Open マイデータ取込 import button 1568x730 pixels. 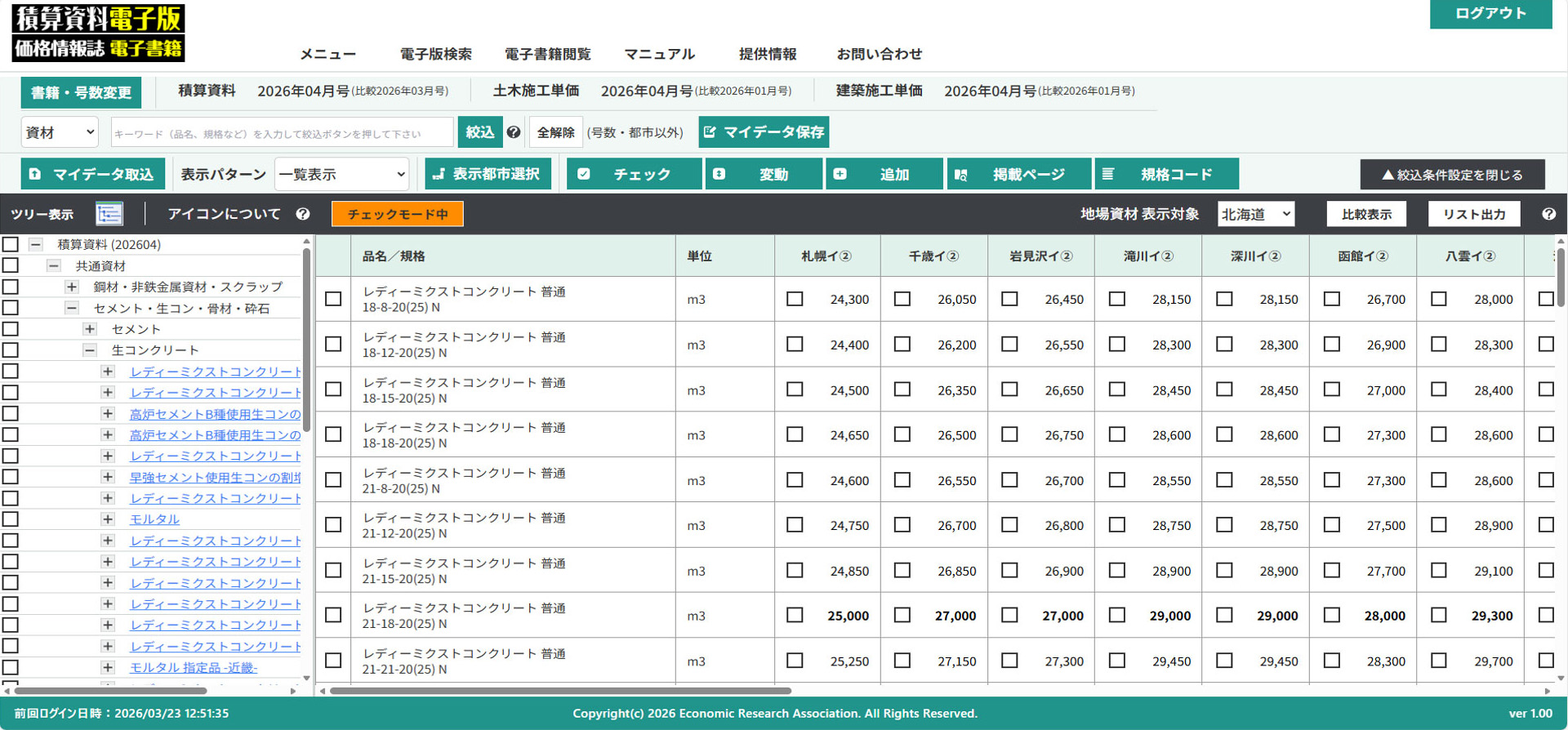click(92, 175)
